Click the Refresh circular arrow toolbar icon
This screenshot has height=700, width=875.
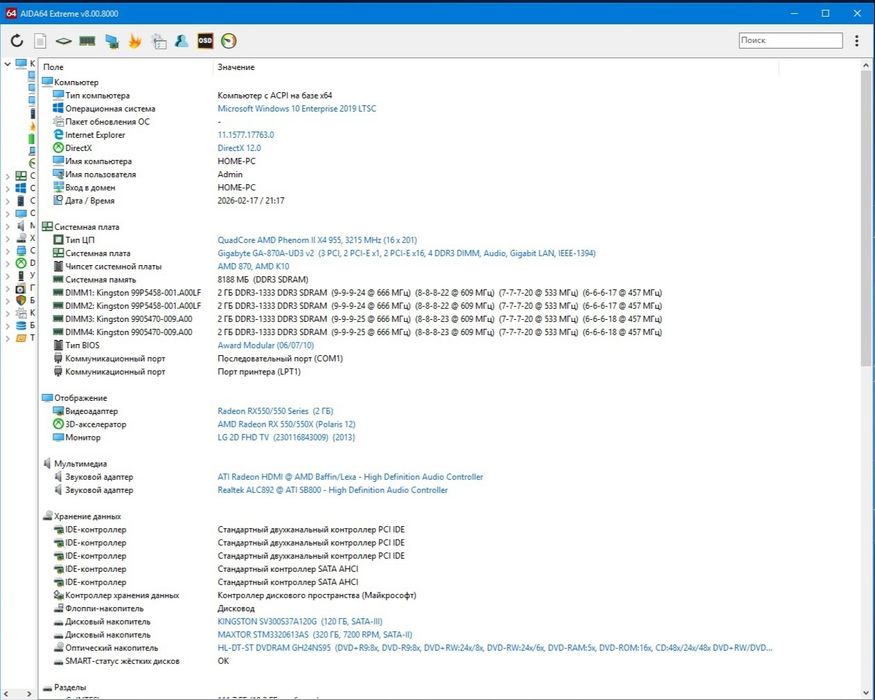[17, 40]
